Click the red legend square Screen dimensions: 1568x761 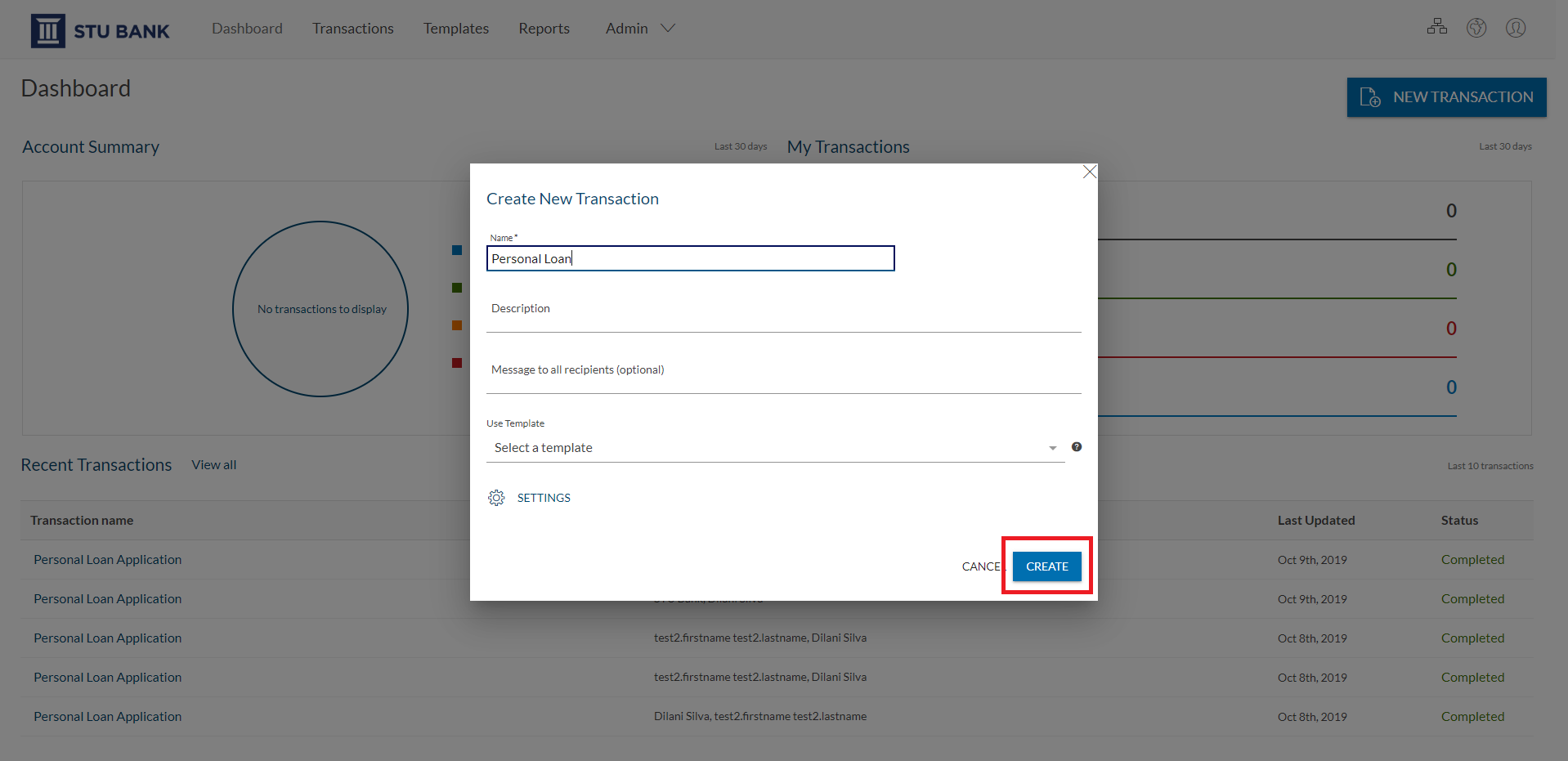click(457, 363)
